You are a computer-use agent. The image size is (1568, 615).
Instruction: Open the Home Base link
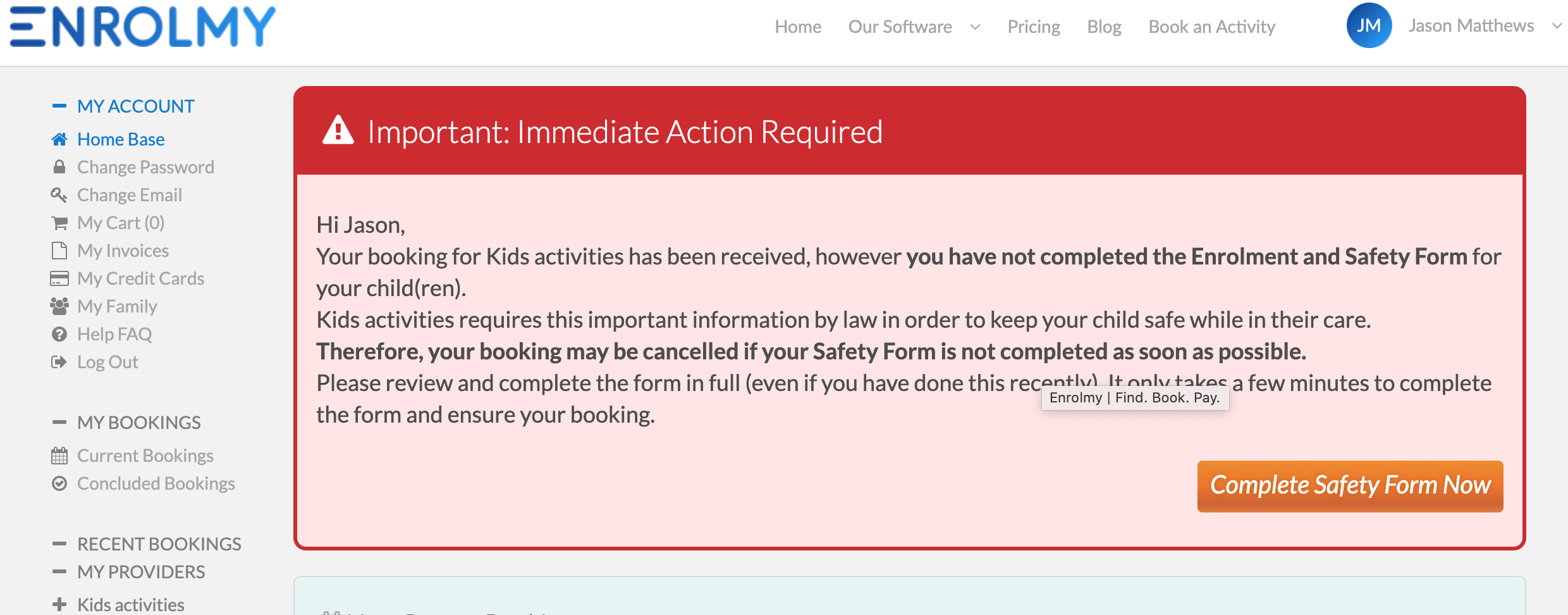(x=121, y=139)
